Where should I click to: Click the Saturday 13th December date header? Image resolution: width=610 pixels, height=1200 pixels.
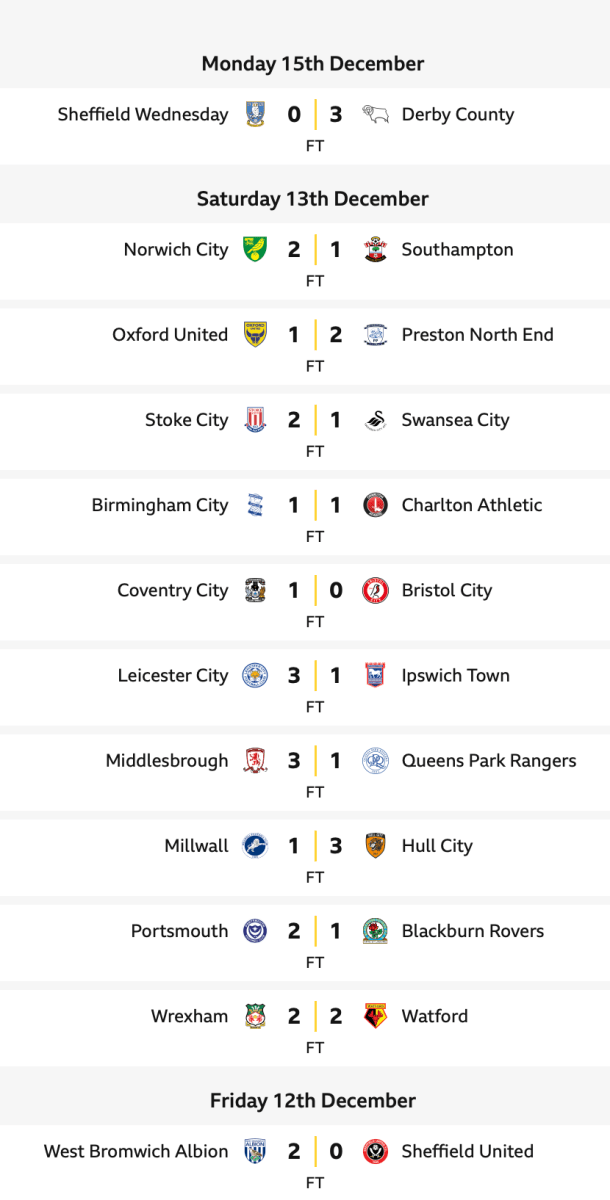point(313,198)
